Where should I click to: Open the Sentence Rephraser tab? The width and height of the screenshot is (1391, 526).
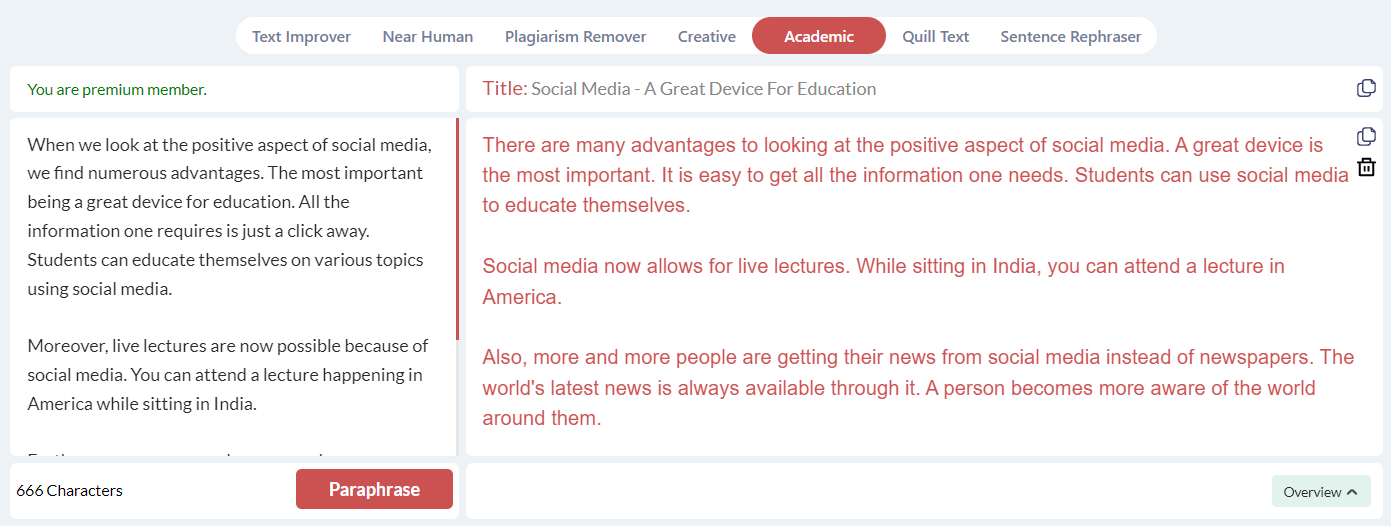(1071, 36)
